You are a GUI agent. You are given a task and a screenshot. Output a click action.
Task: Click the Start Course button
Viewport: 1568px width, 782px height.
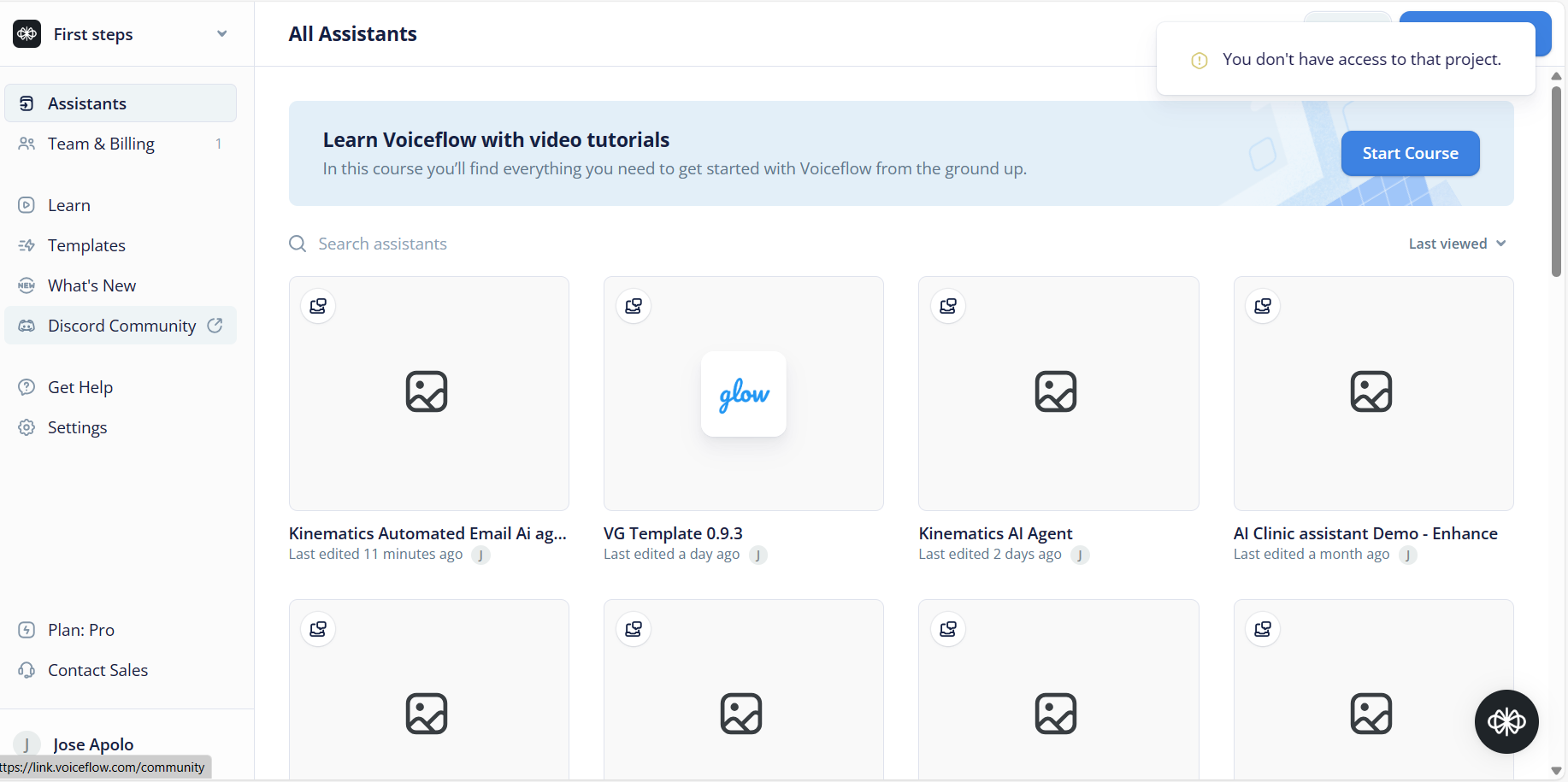pos(1410,154)
